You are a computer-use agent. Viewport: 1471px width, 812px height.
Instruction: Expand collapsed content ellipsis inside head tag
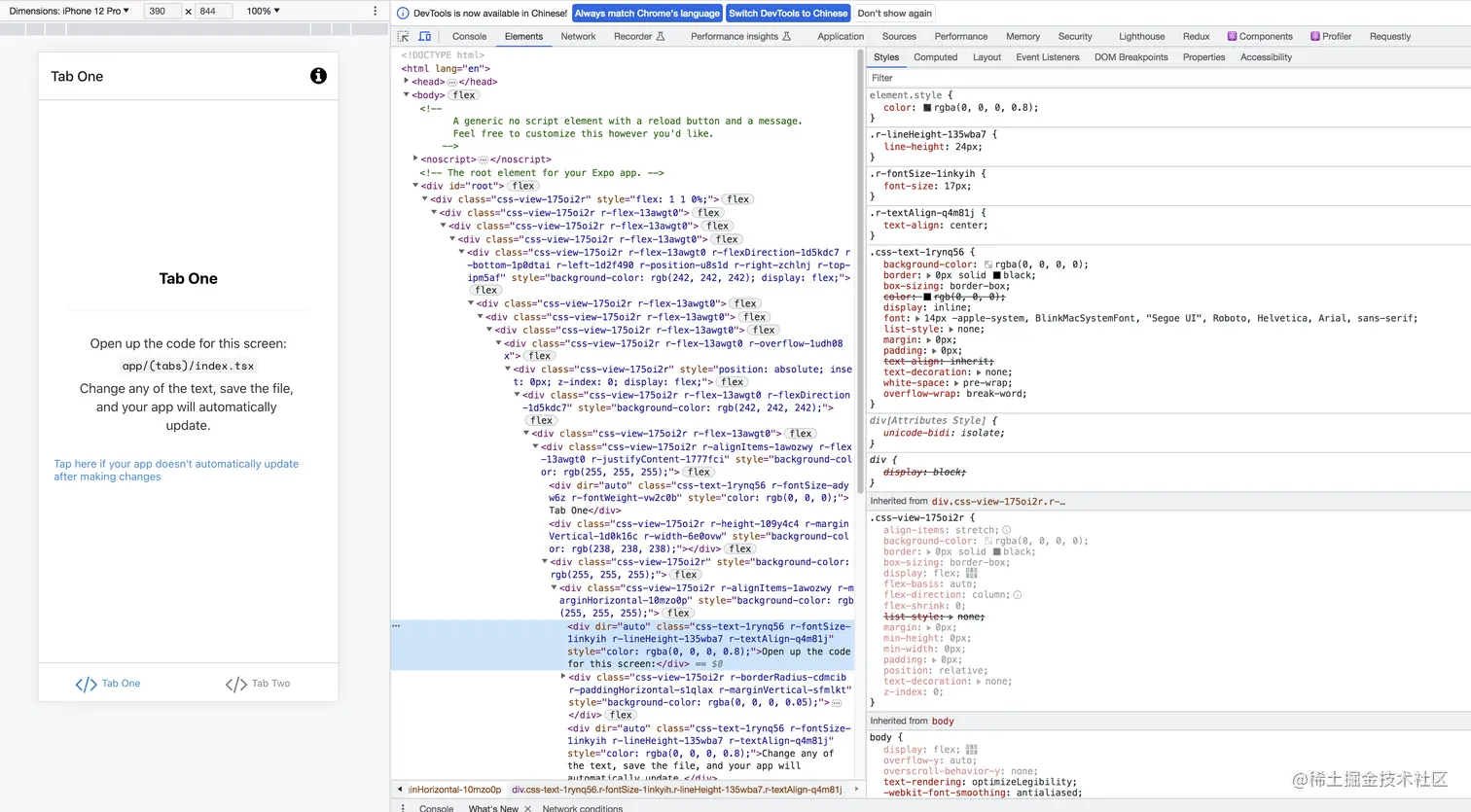(451, 82)
